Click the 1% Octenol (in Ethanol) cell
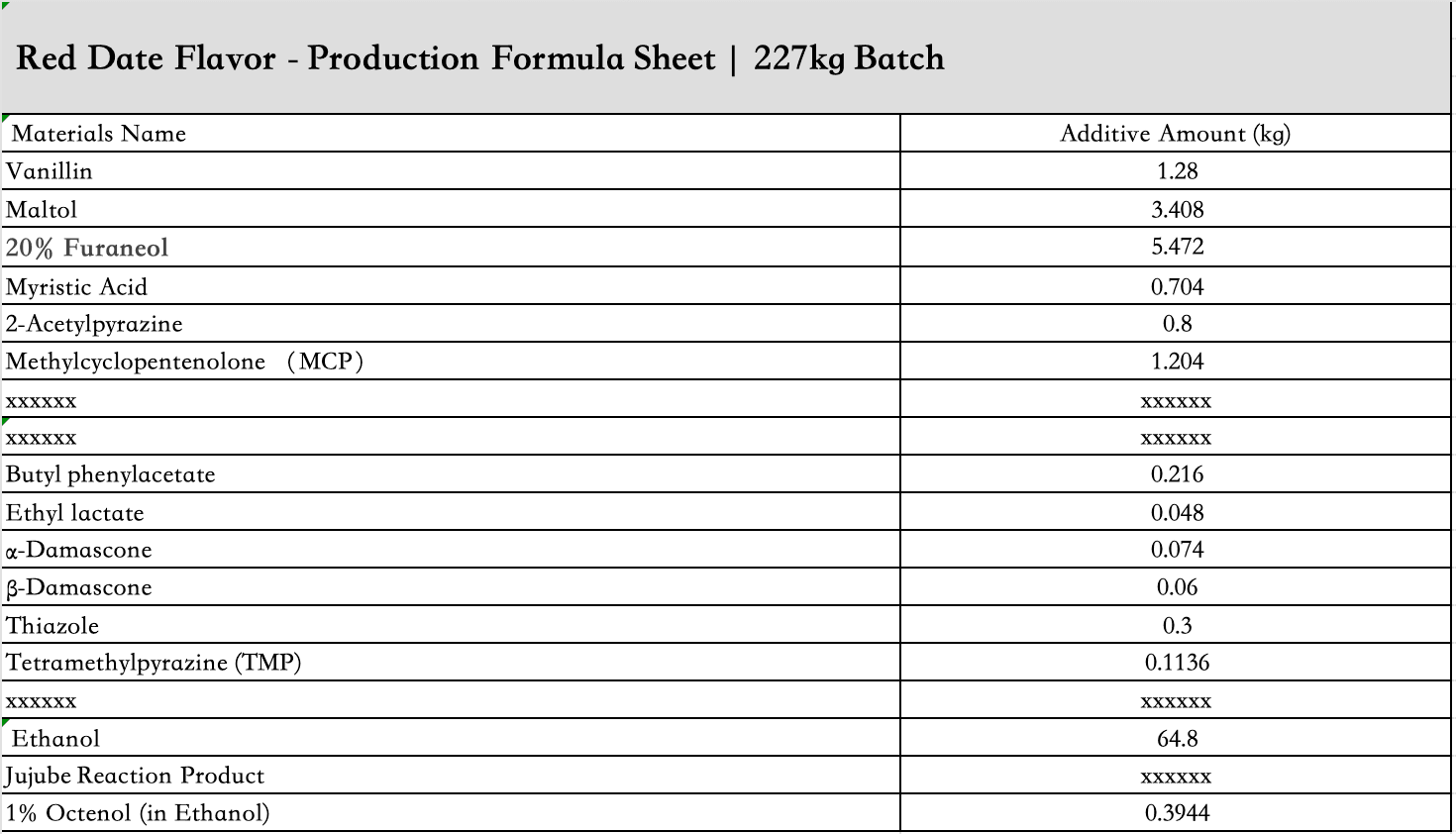Viewport: 1456px width, 834px height. pyautogui.click(x=451, y=813)
